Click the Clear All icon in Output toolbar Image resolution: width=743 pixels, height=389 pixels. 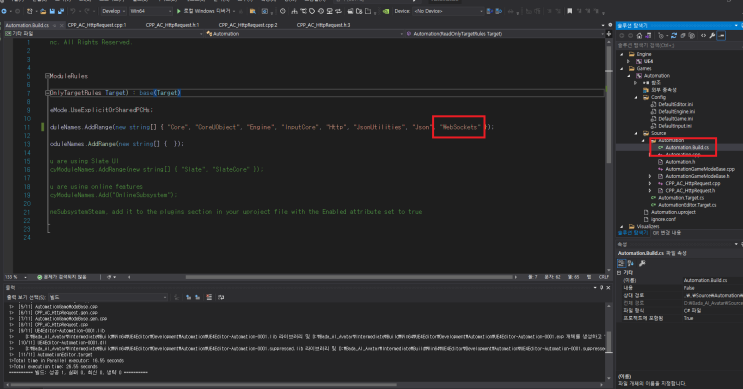[x=209, y=297]
